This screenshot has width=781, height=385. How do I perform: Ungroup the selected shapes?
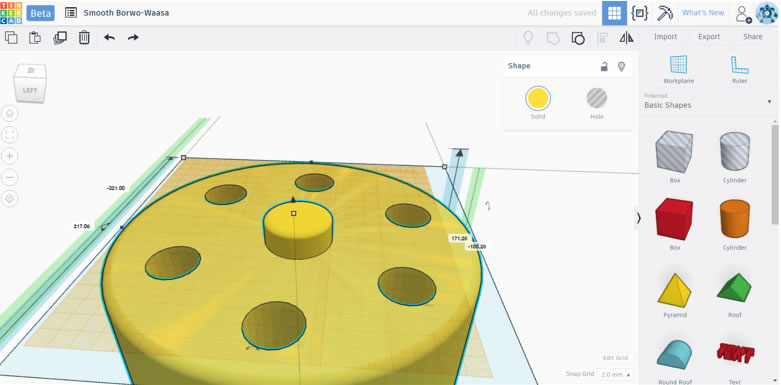tap(578, 38)
